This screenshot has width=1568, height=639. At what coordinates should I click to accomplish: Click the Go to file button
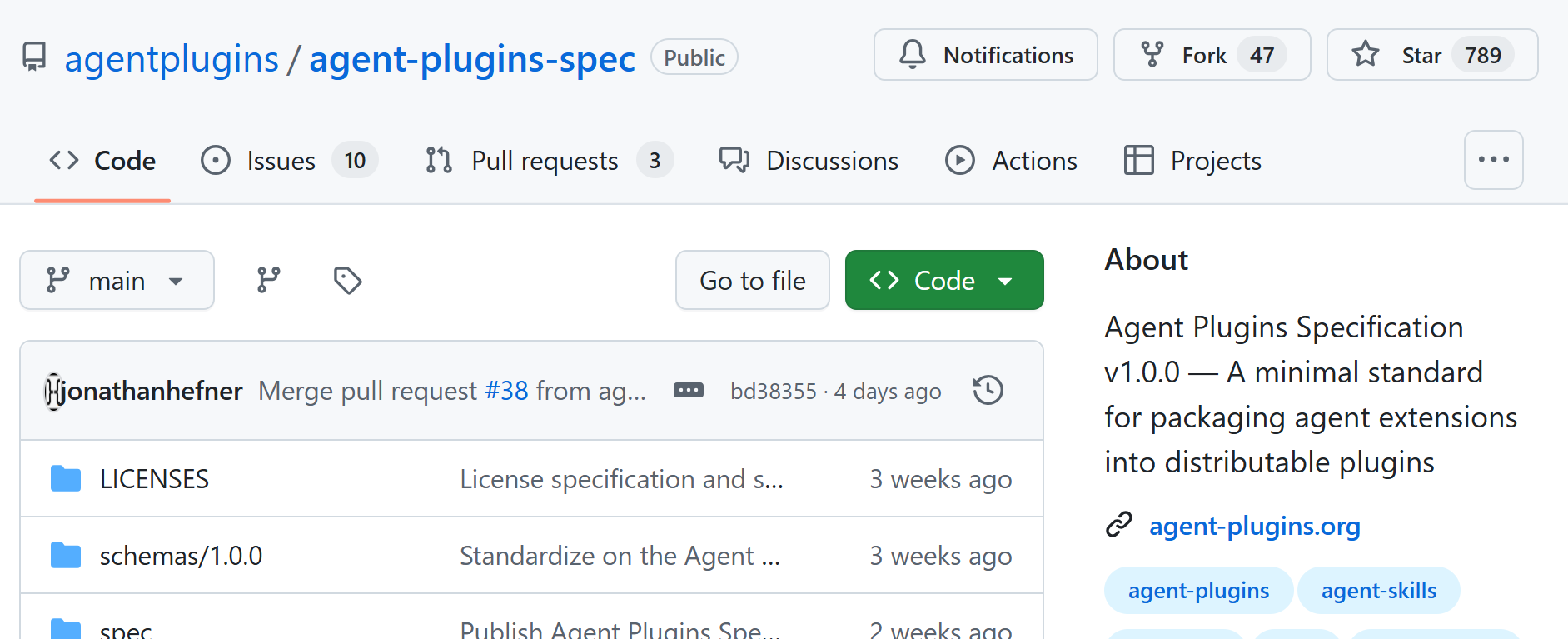pos(753,280)
